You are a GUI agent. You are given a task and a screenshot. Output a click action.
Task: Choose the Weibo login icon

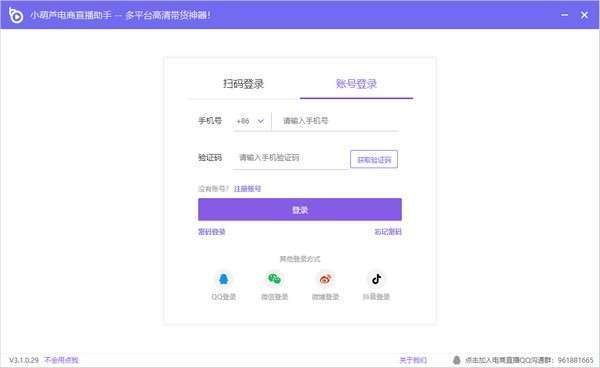pyautogui.click(x=325, y=279)
